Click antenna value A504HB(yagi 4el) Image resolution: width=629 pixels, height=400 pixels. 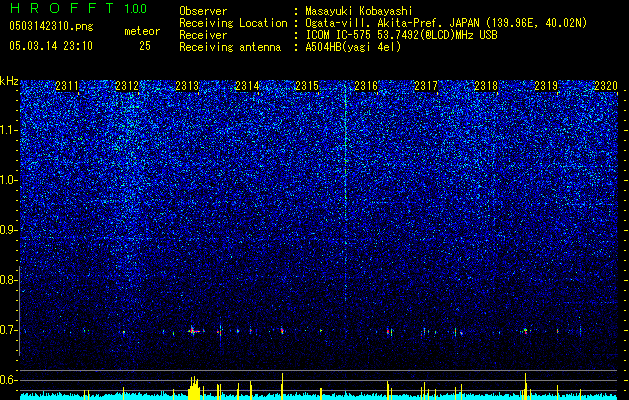(353, 47)
